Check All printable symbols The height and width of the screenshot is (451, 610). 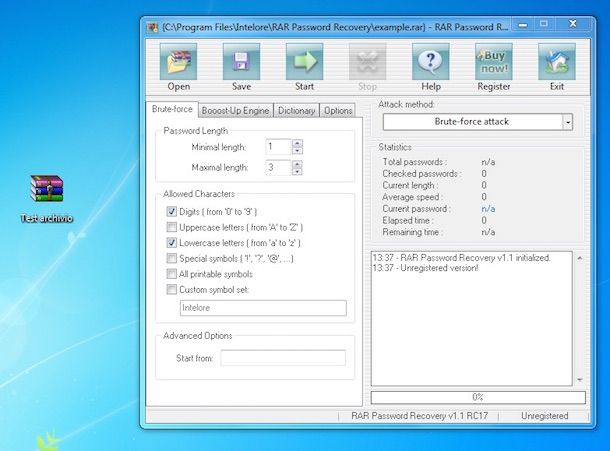pos(171,274)
